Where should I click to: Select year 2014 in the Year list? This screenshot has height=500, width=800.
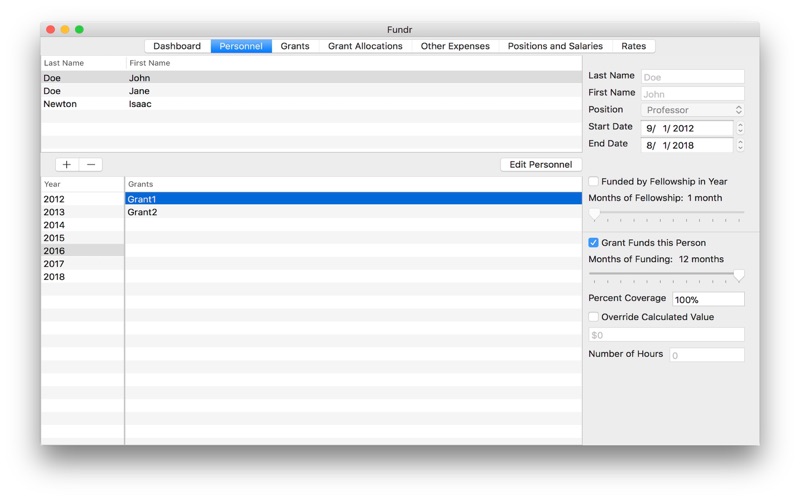(83, 225)
